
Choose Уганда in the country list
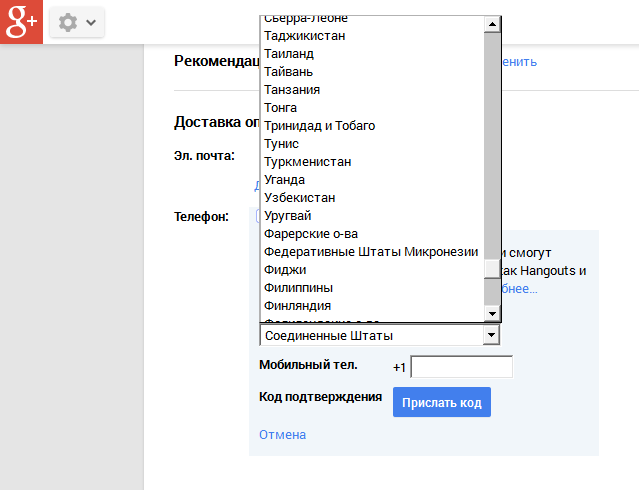point(285,180)
